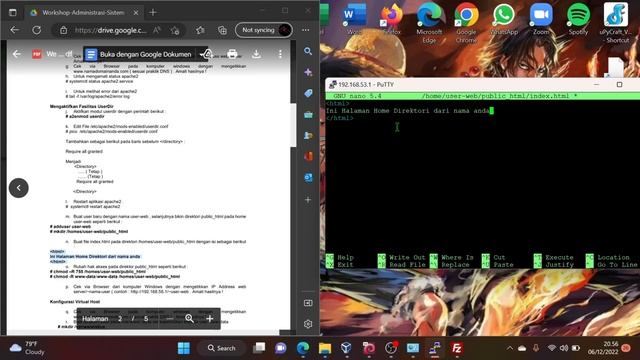This screenshot has width=640, height=360.
Task: Open Edge settings and more menu
Action: [305, 30]
